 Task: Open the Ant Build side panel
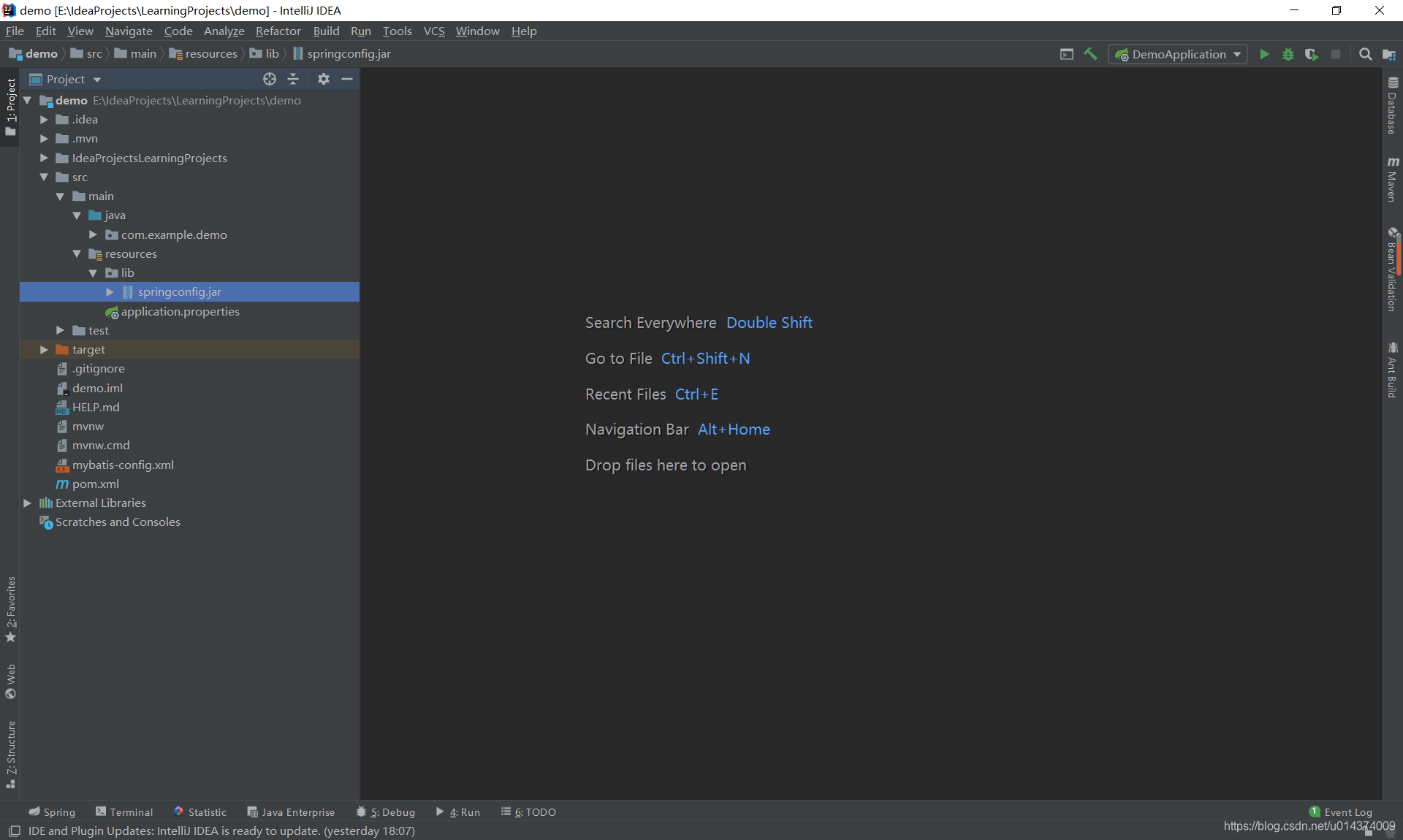point(1393,370)
